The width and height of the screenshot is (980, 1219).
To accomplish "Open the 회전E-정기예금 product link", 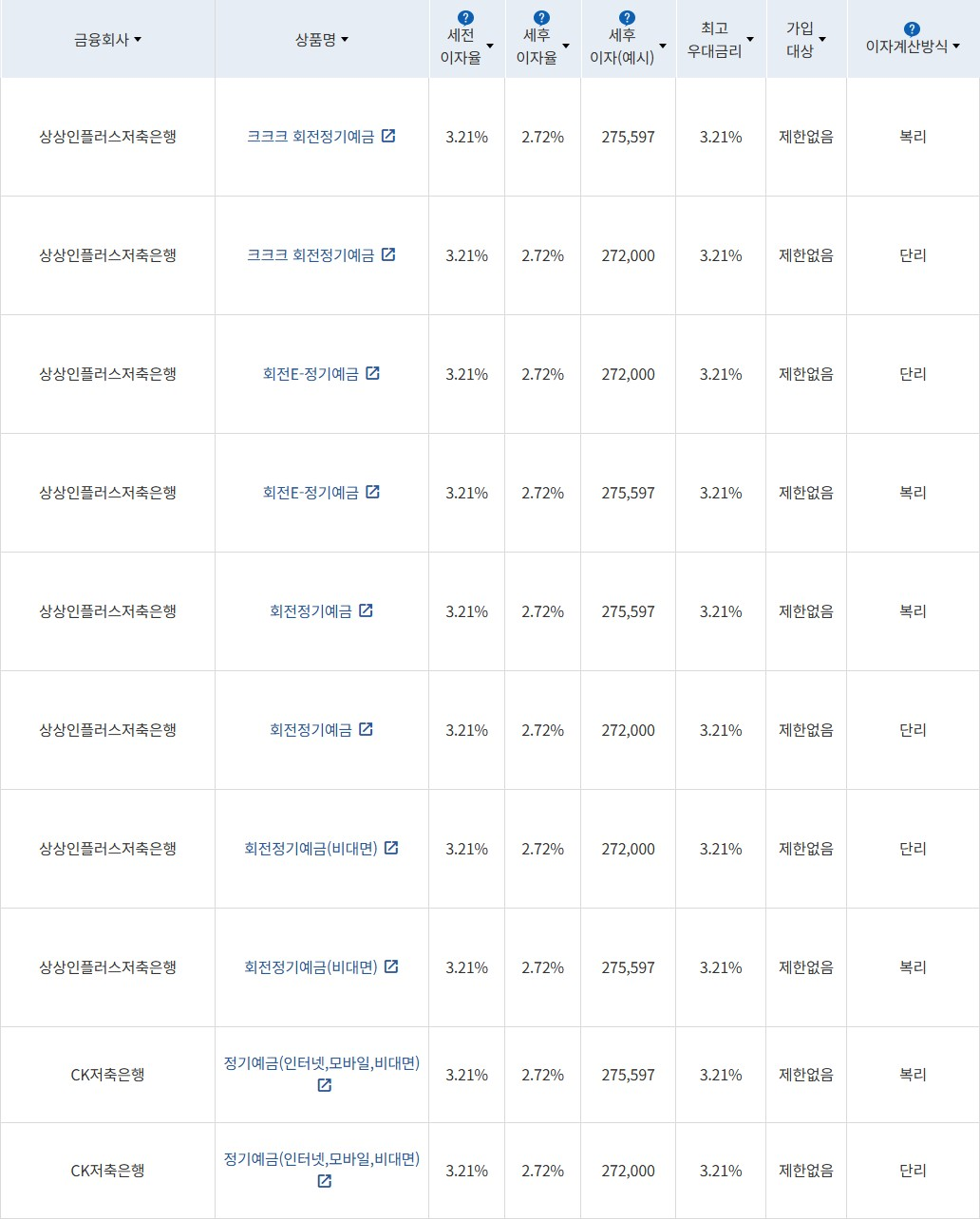I will point(311,373).
